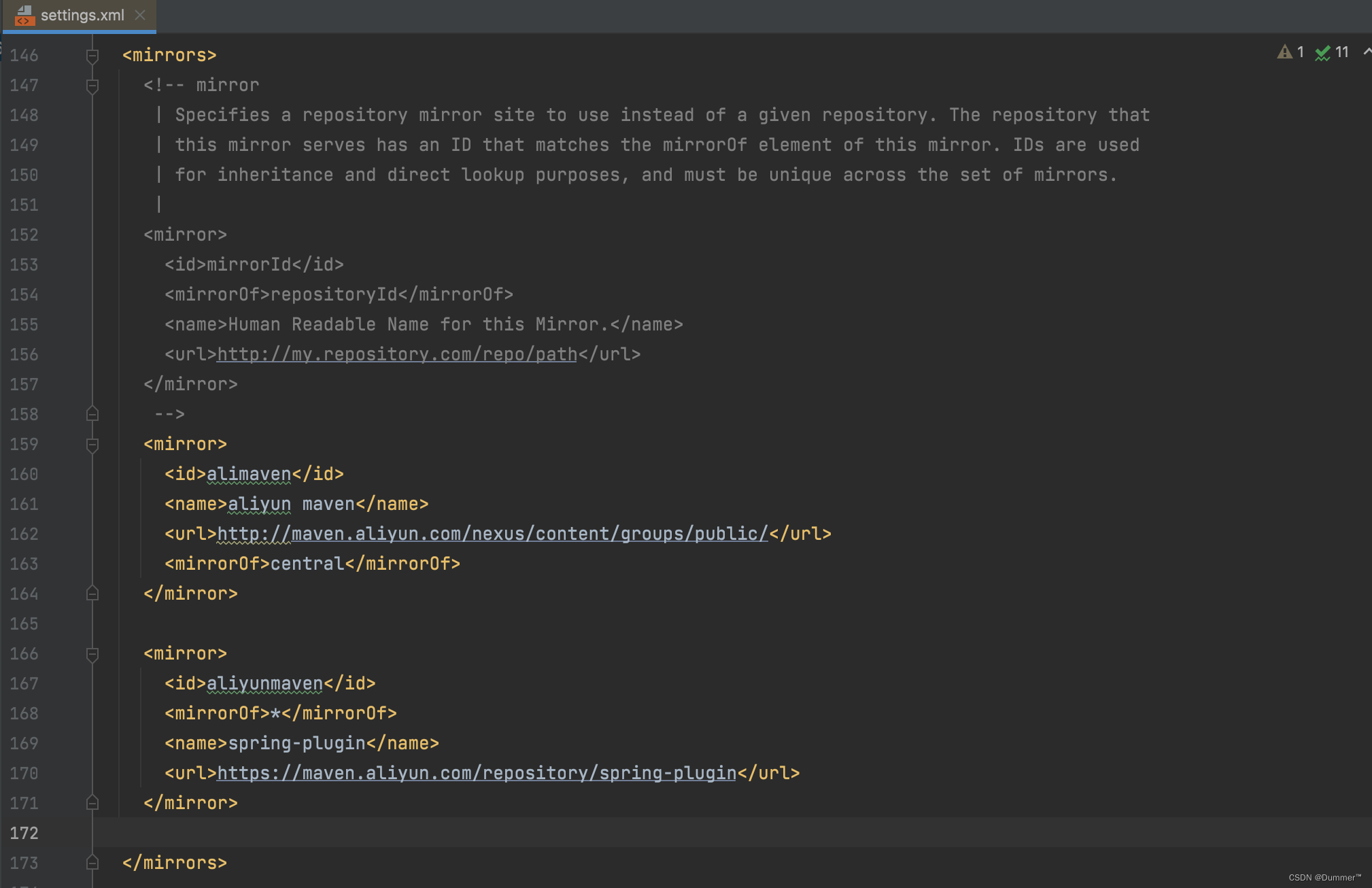
Task: Click fold end marker at line 158
Action: pos(92,414)
